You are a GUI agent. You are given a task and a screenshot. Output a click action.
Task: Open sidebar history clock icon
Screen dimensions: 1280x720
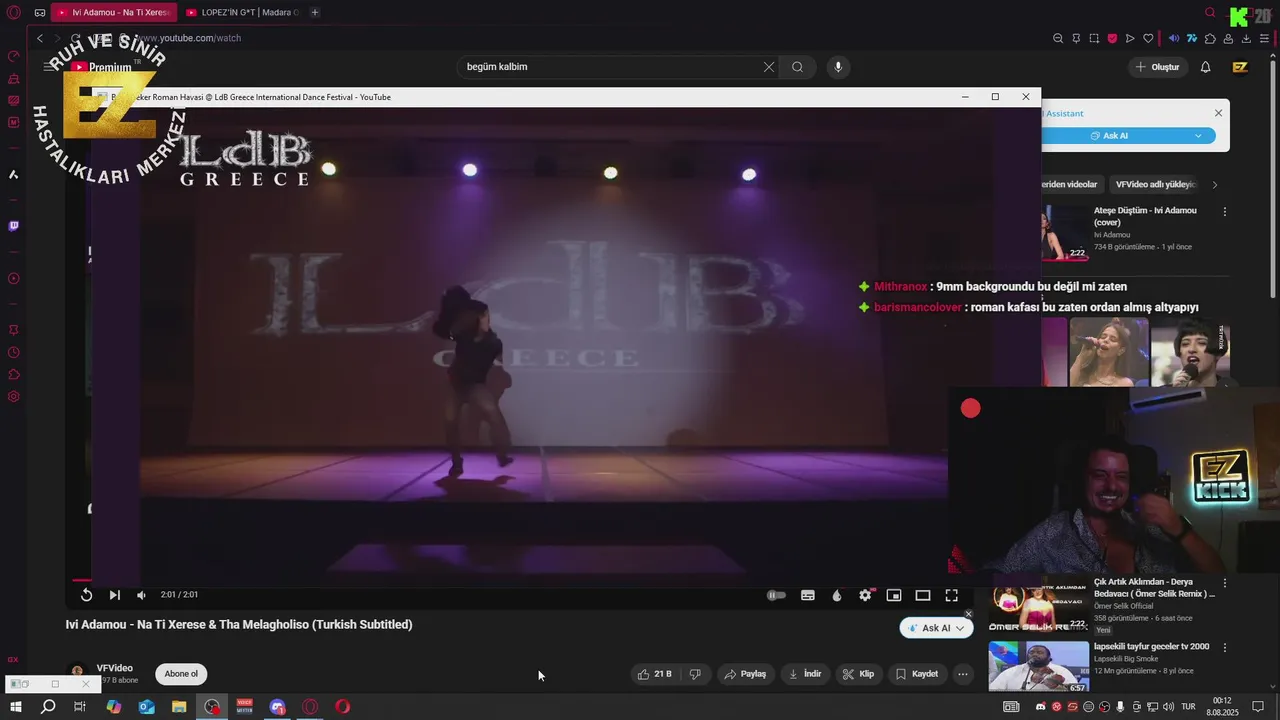click(14, 352)
